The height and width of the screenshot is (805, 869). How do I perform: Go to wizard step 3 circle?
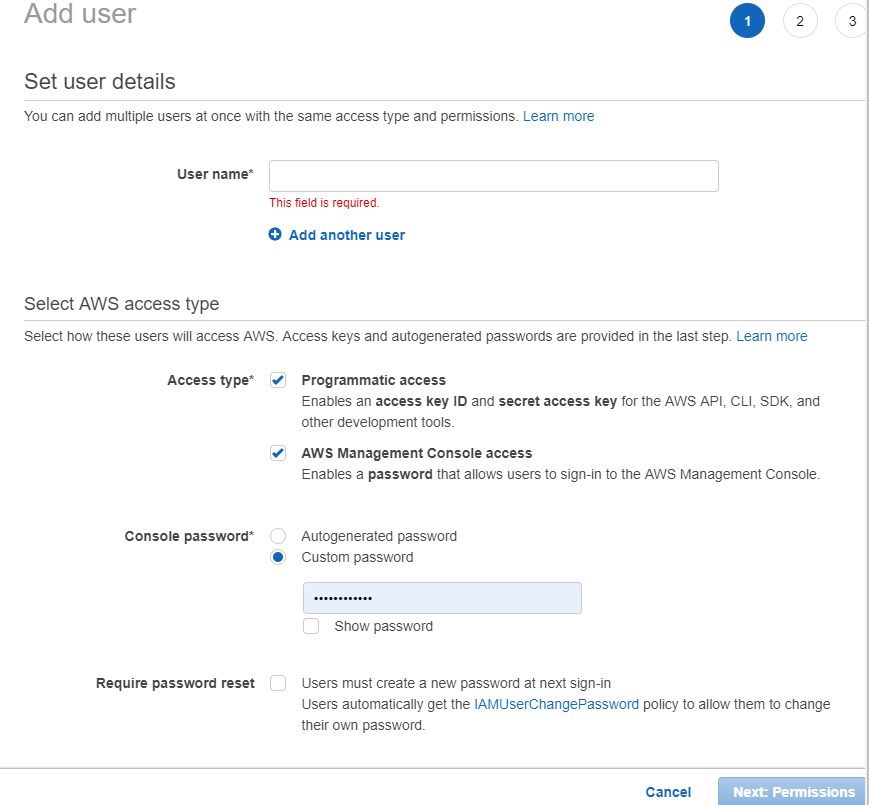point(851,21)
